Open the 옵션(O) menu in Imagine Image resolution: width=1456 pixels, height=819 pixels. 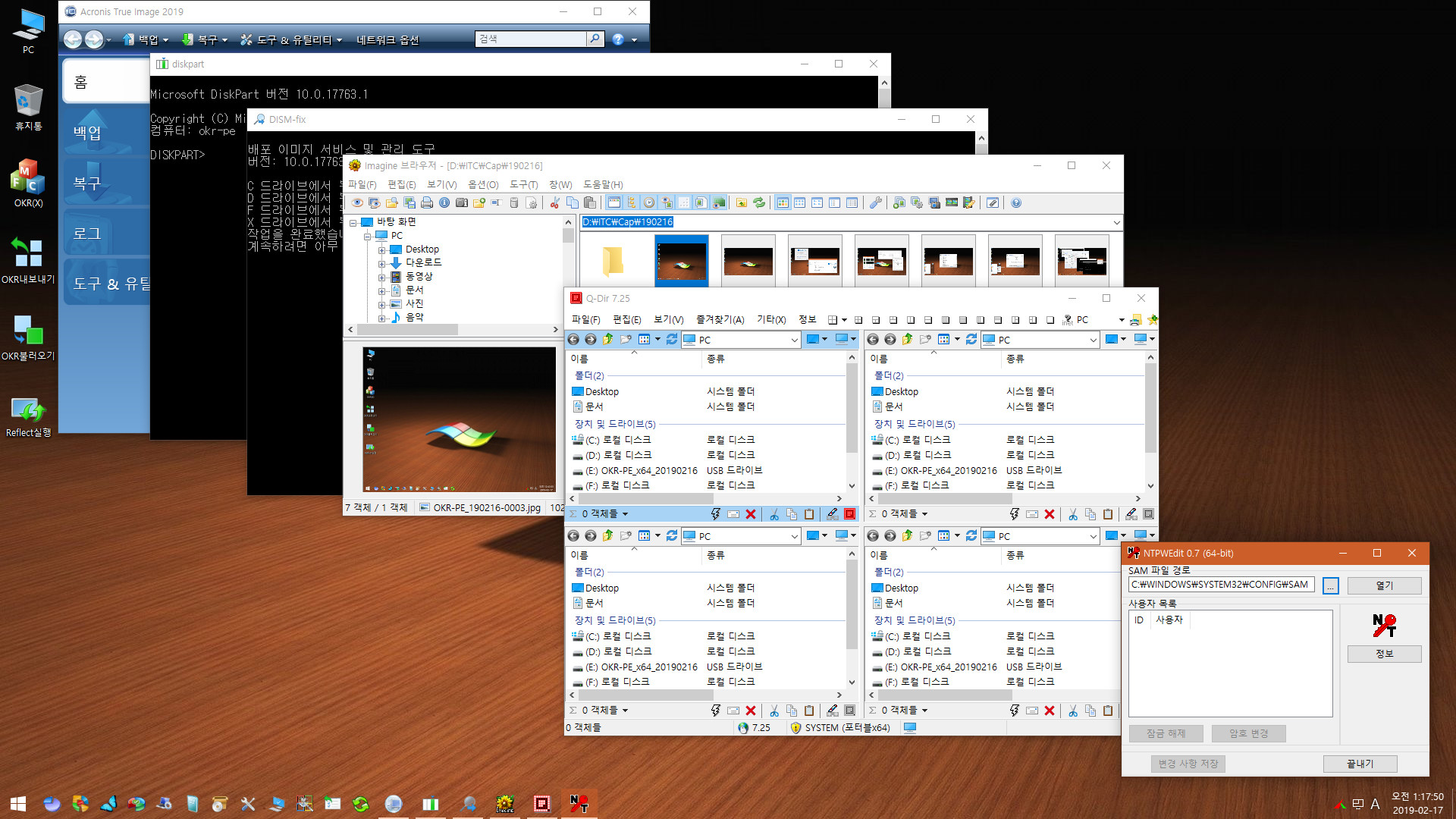click(483, 185)
